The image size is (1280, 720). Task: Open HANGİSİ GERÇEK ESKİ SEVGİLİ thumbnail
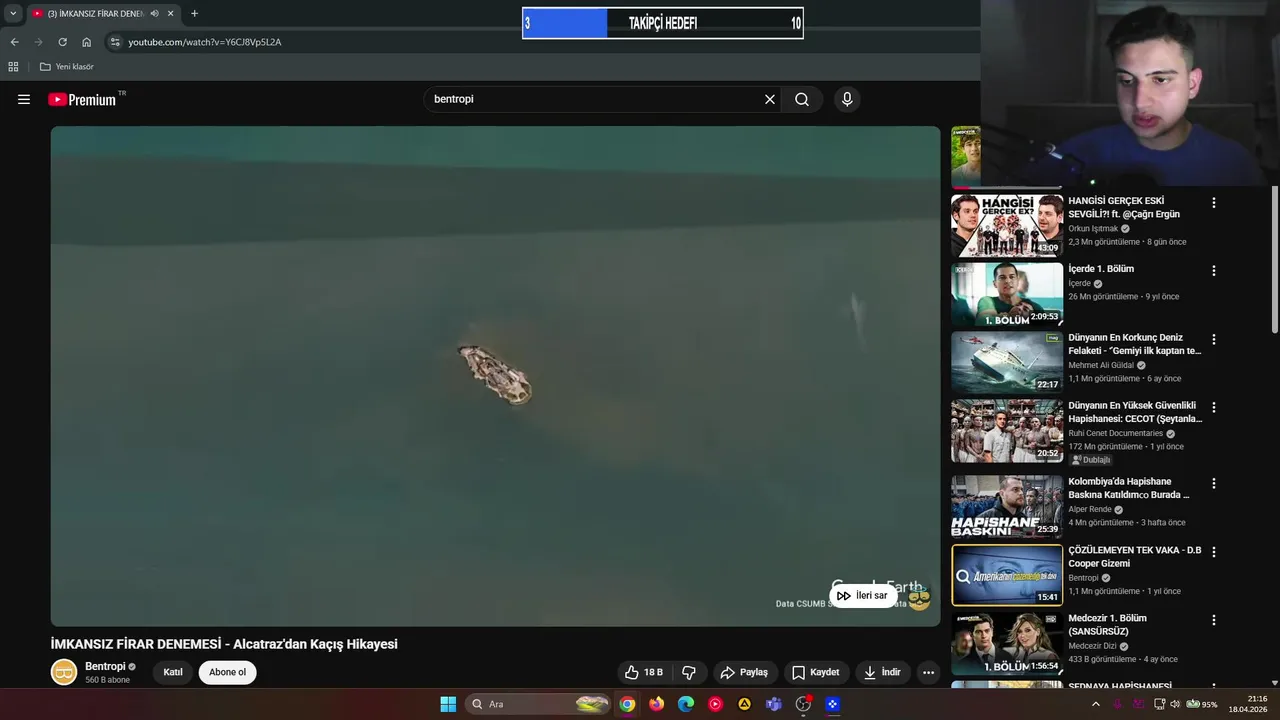tap(1006, 225)
